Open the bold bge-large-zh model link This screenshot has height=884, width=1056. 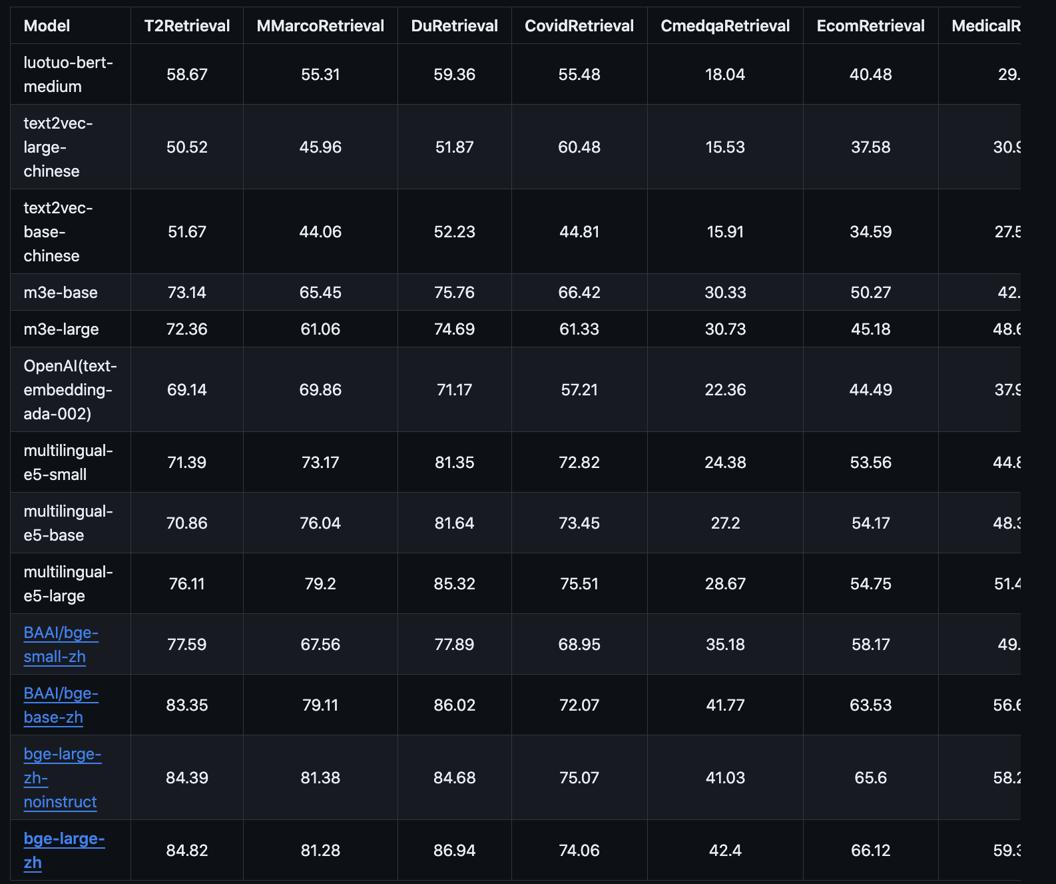coord(64,850)
